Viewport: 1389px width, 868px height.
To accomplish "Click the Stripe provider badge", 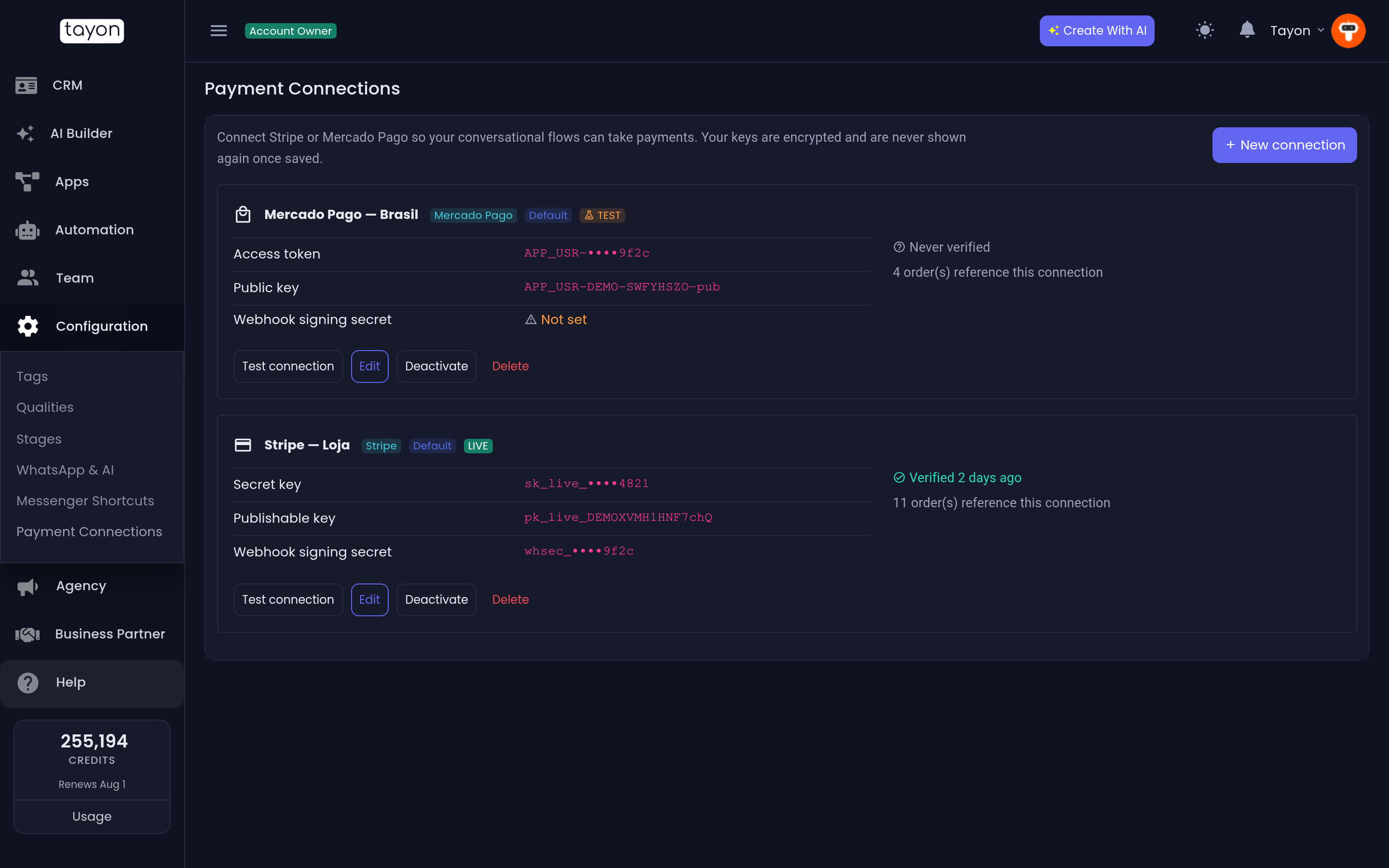I will click(381, 446).
